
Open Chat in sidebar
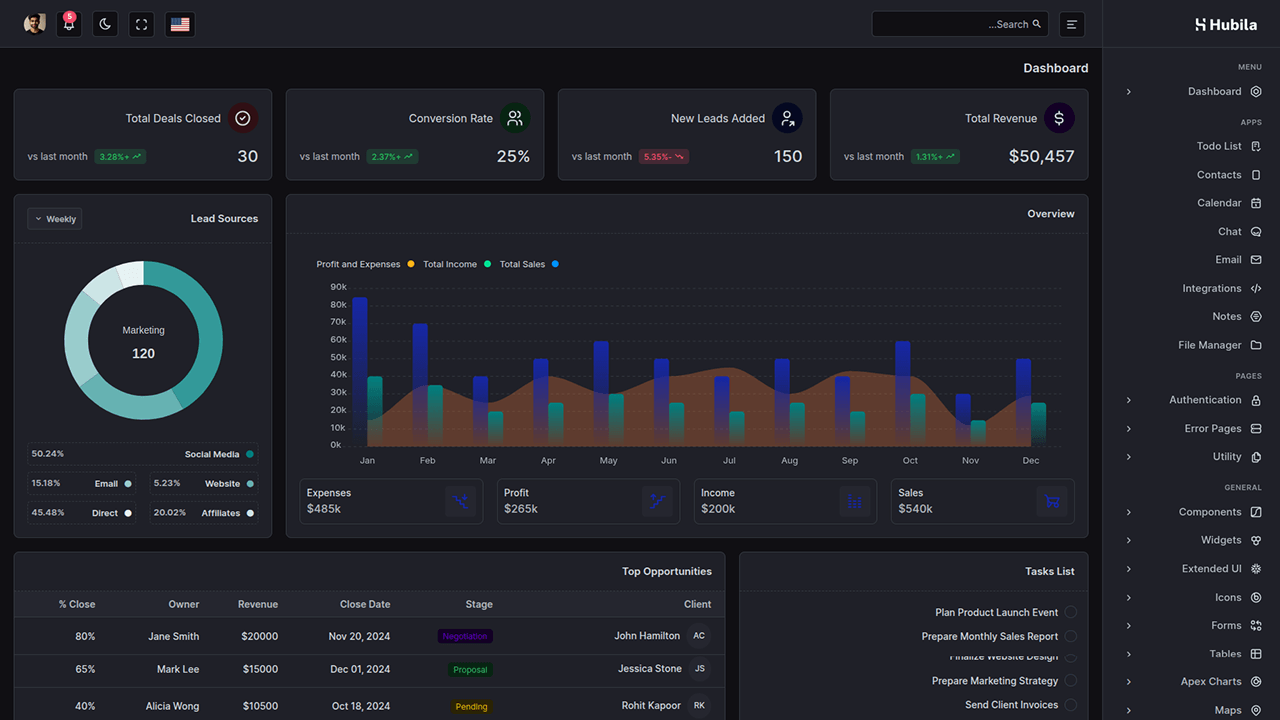(1229, 231)
